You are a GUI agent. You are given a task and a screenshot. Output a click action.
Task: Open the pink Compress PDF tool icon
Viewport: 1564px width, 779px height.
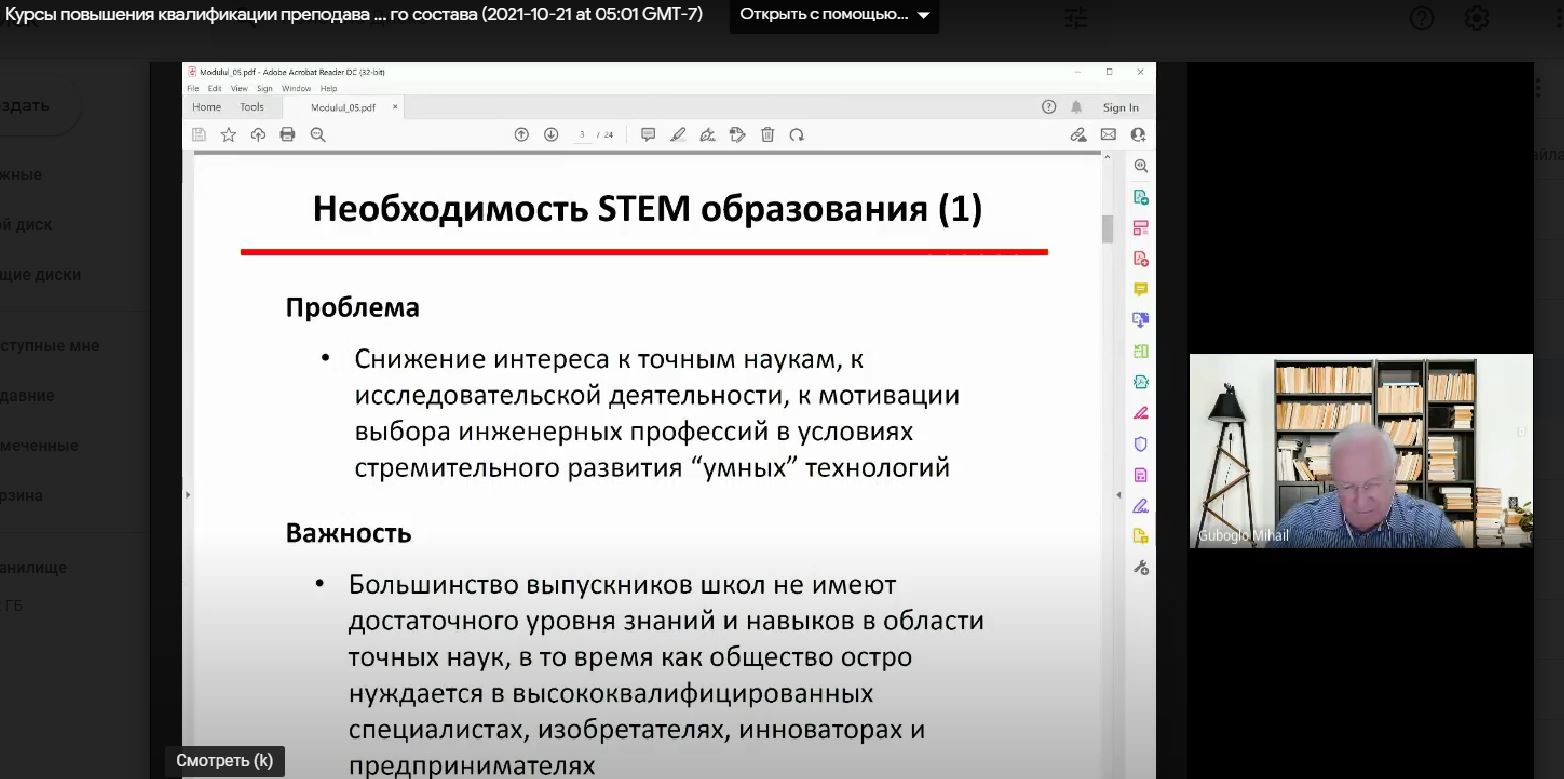click(x=1141, y=475)
